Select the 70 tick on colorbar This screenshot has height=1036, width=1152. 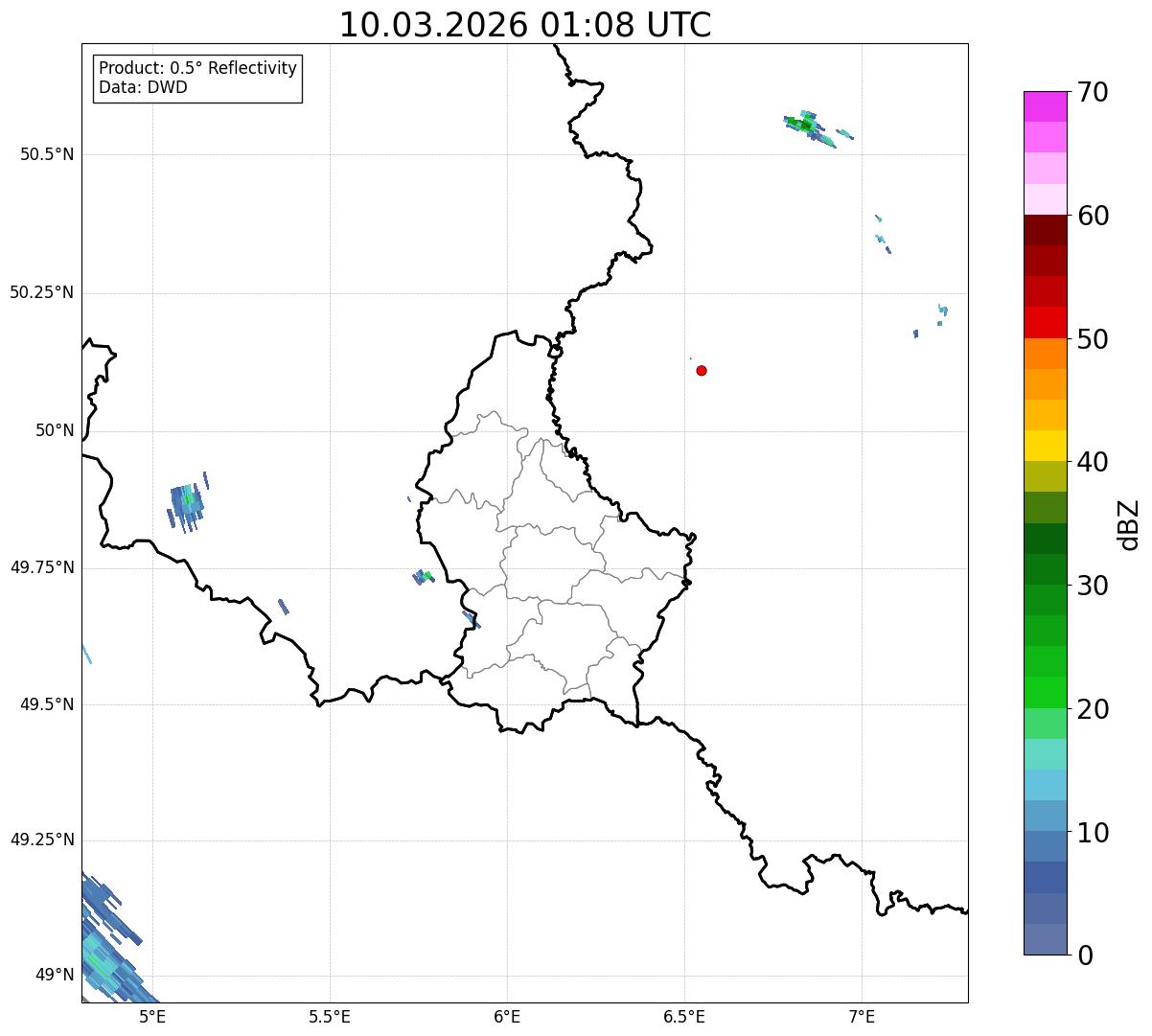[1094, 92]
